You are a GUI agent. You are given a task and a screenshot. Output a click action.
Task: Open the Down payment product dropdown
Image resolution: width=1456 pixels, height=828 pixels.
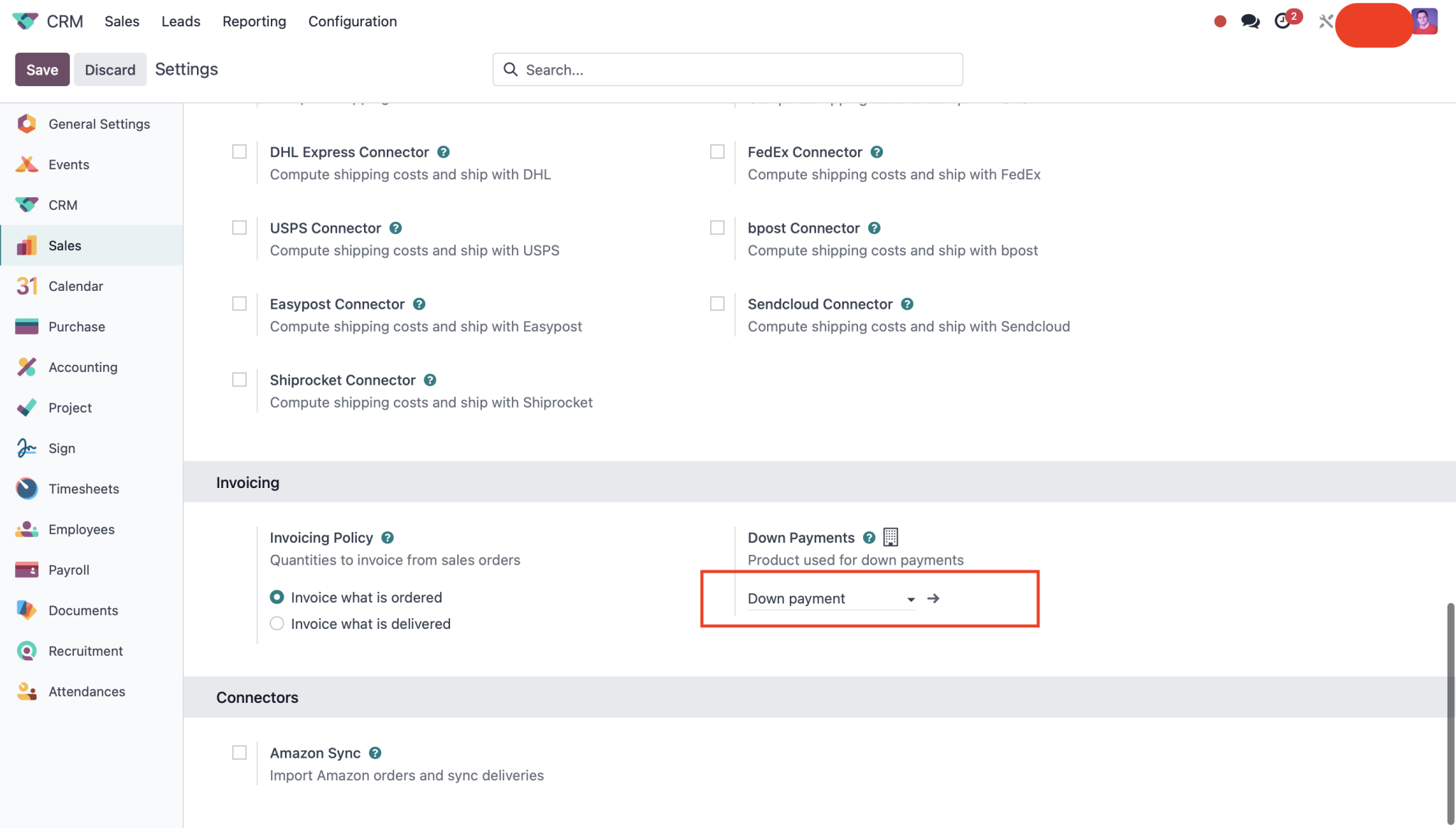click(911, 600)
